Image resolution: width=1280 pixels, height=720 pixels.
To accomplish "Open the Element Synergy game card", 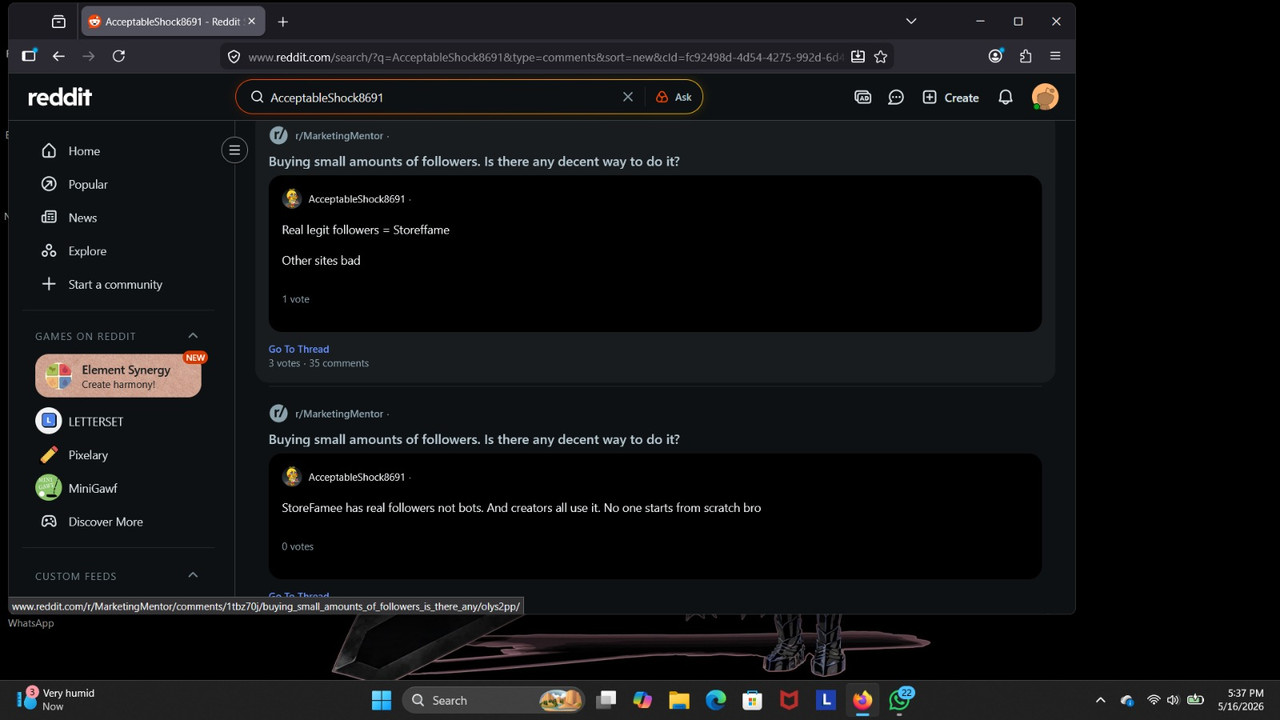I will (x=118, y=376).
